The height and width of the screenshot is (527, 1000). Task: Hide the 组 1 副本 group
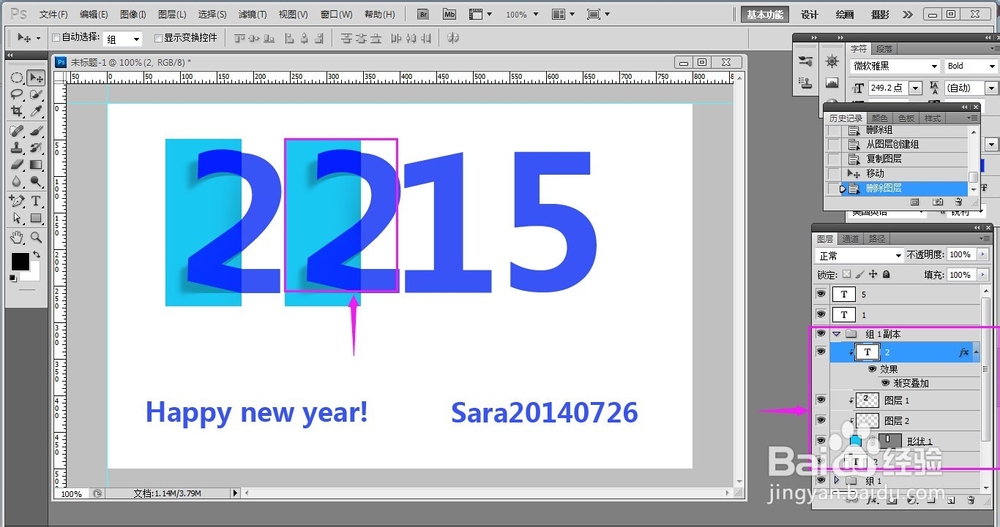click(x=821, y=334)
